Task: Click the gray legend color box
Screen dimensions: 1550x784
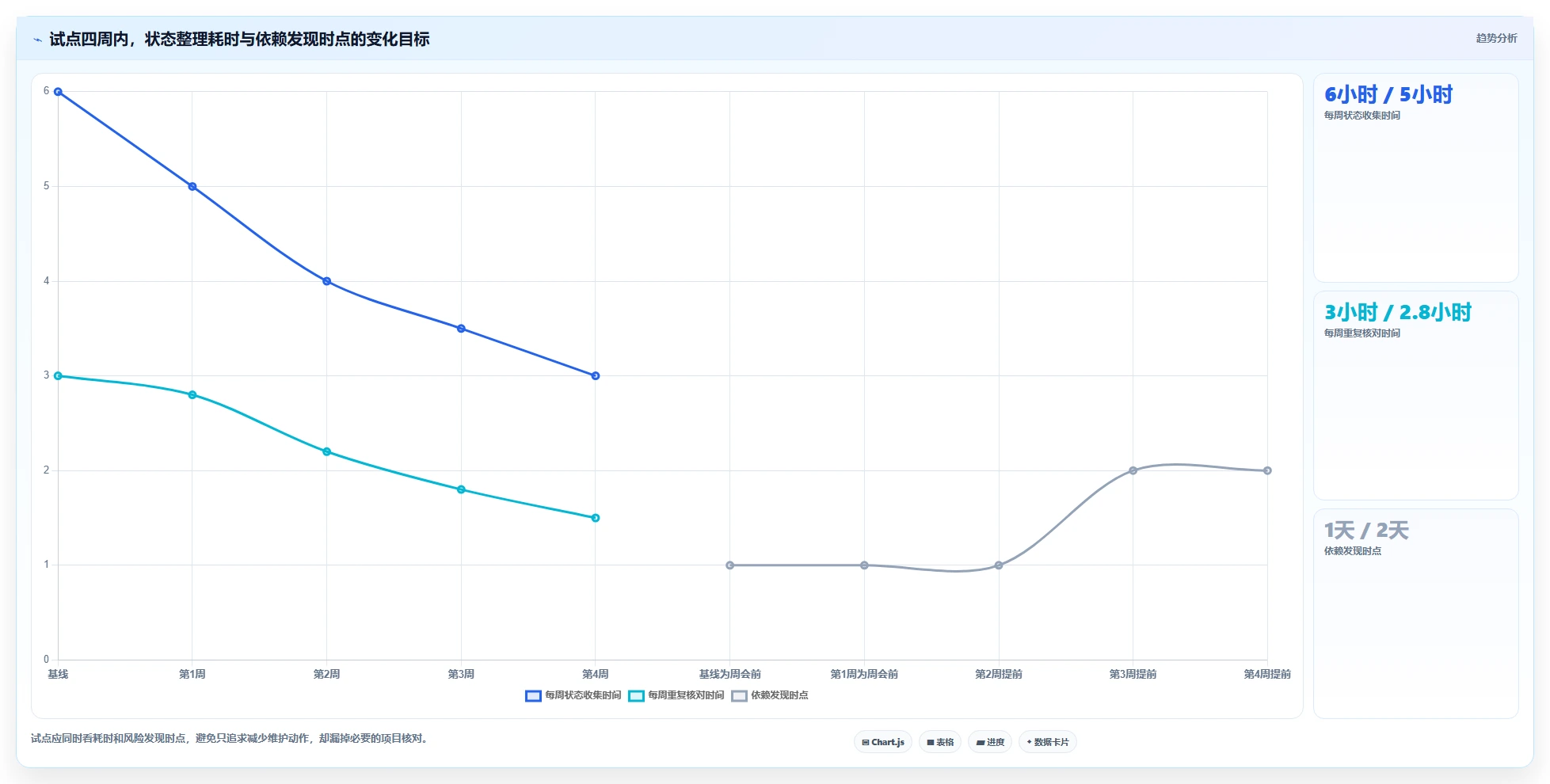Action: [x=739, y=696]
